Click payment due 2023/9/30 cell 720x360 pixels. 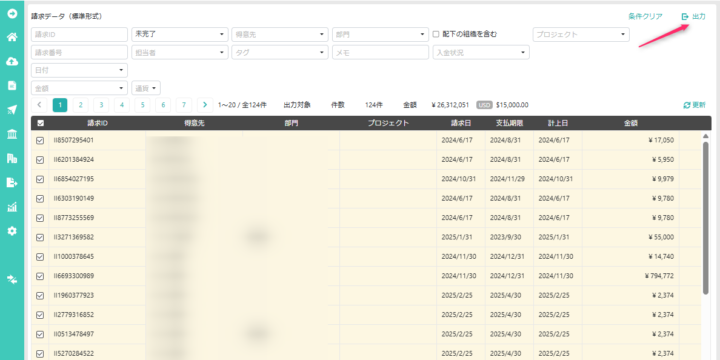(x=509, y=237)
